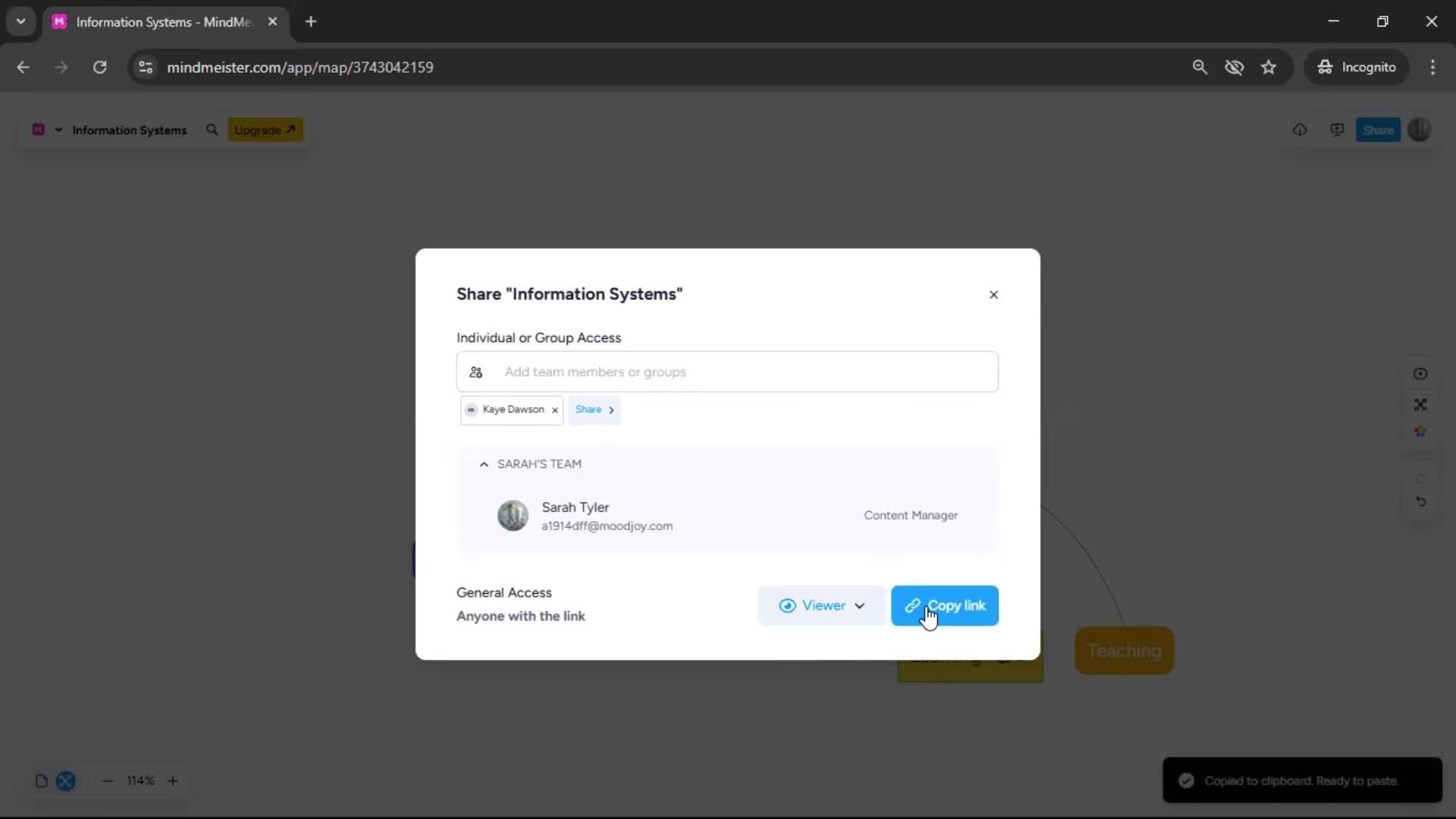
Task: Click Anyone with the link text
Action: (x=521, y=616)
